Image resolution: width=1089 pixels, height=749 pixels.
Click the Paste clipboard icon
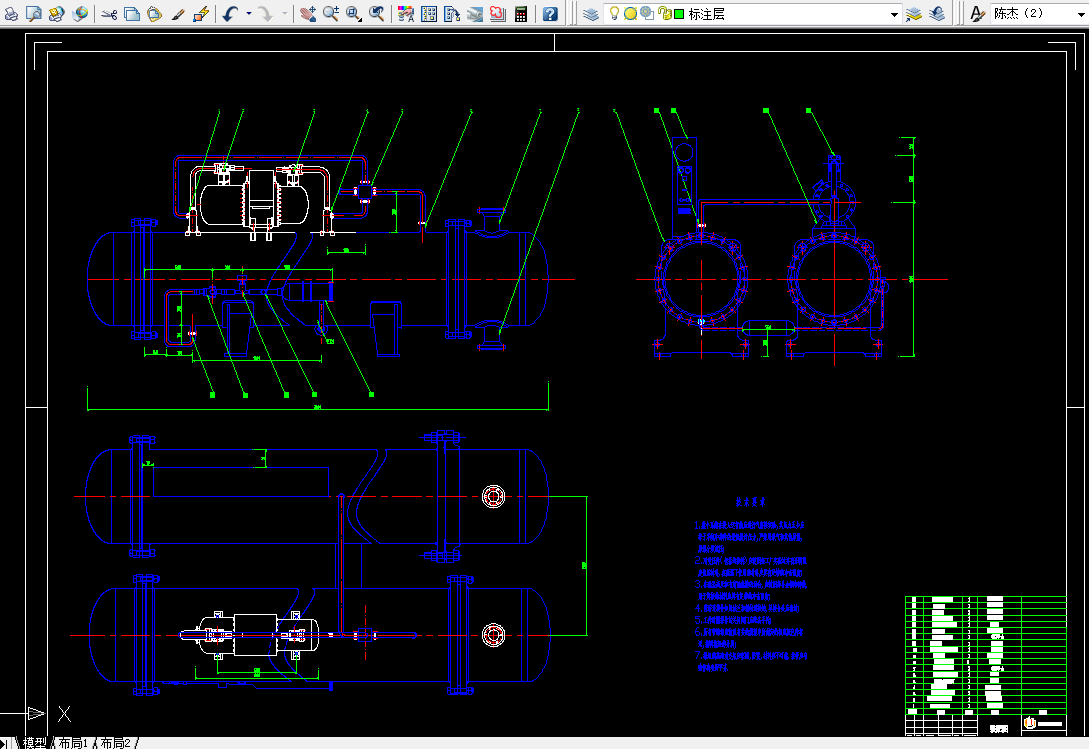155,13
